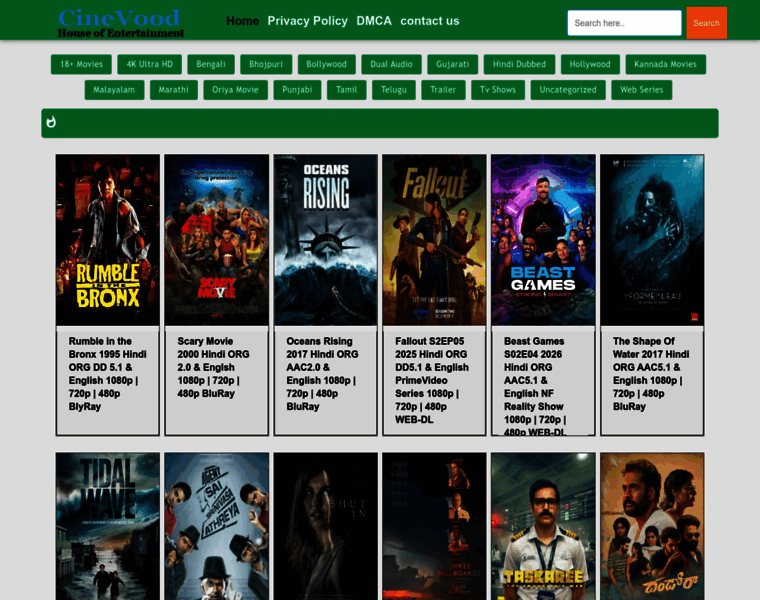Open the Three Billboards poster
This screenshot has height=600, width=760.
point(434,526)
